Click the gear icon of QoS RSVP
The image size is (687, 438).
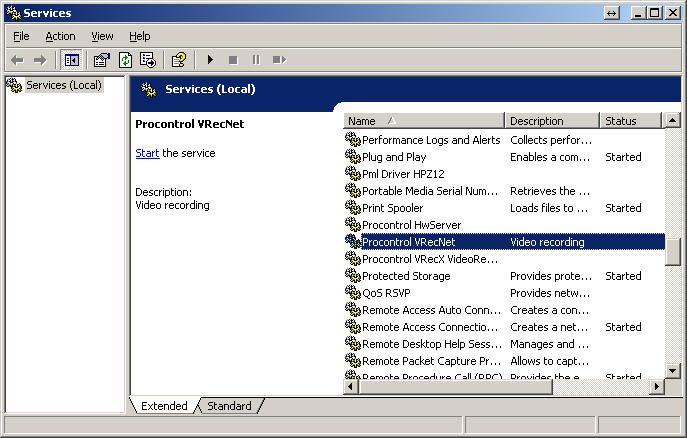click(353, 293)
